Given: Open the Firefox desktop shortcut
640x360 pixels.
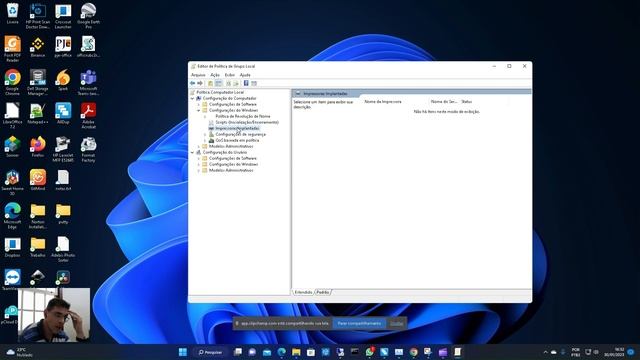Looking at the screenshot, I should 38,147.
